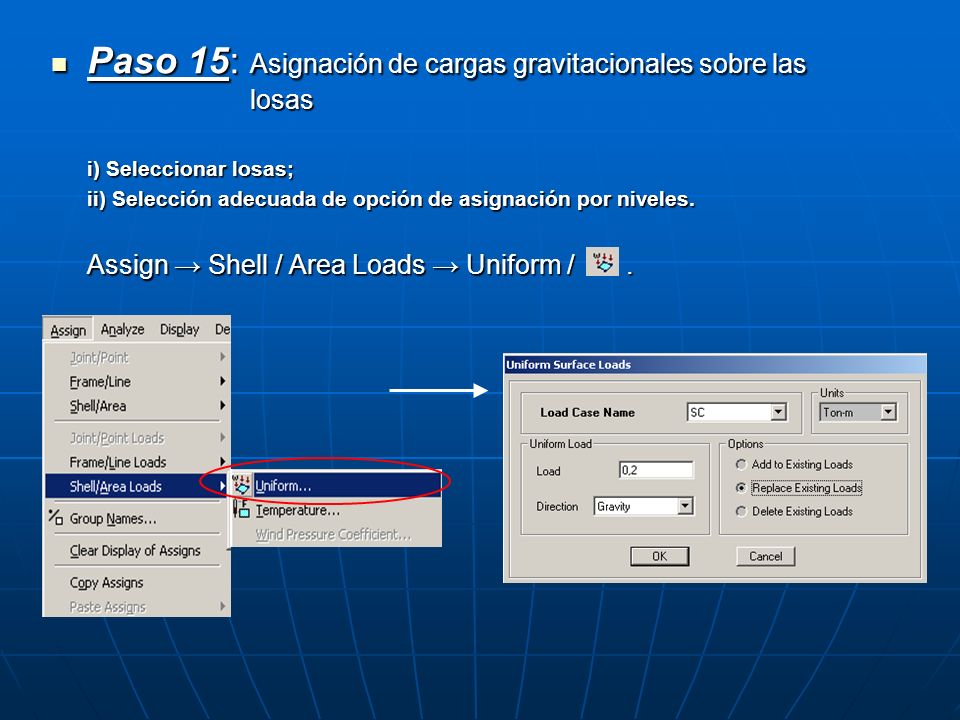Click the 'Paso 15' heading text
This screenshot has width=960, height=720.
[159, 61]
